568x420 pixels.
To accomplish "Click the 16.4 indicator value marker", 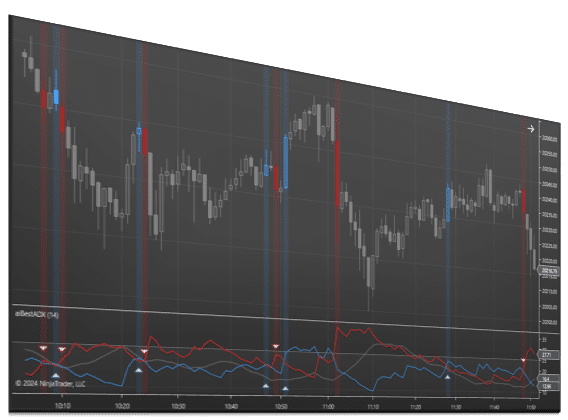I will (x=547, y=379).
